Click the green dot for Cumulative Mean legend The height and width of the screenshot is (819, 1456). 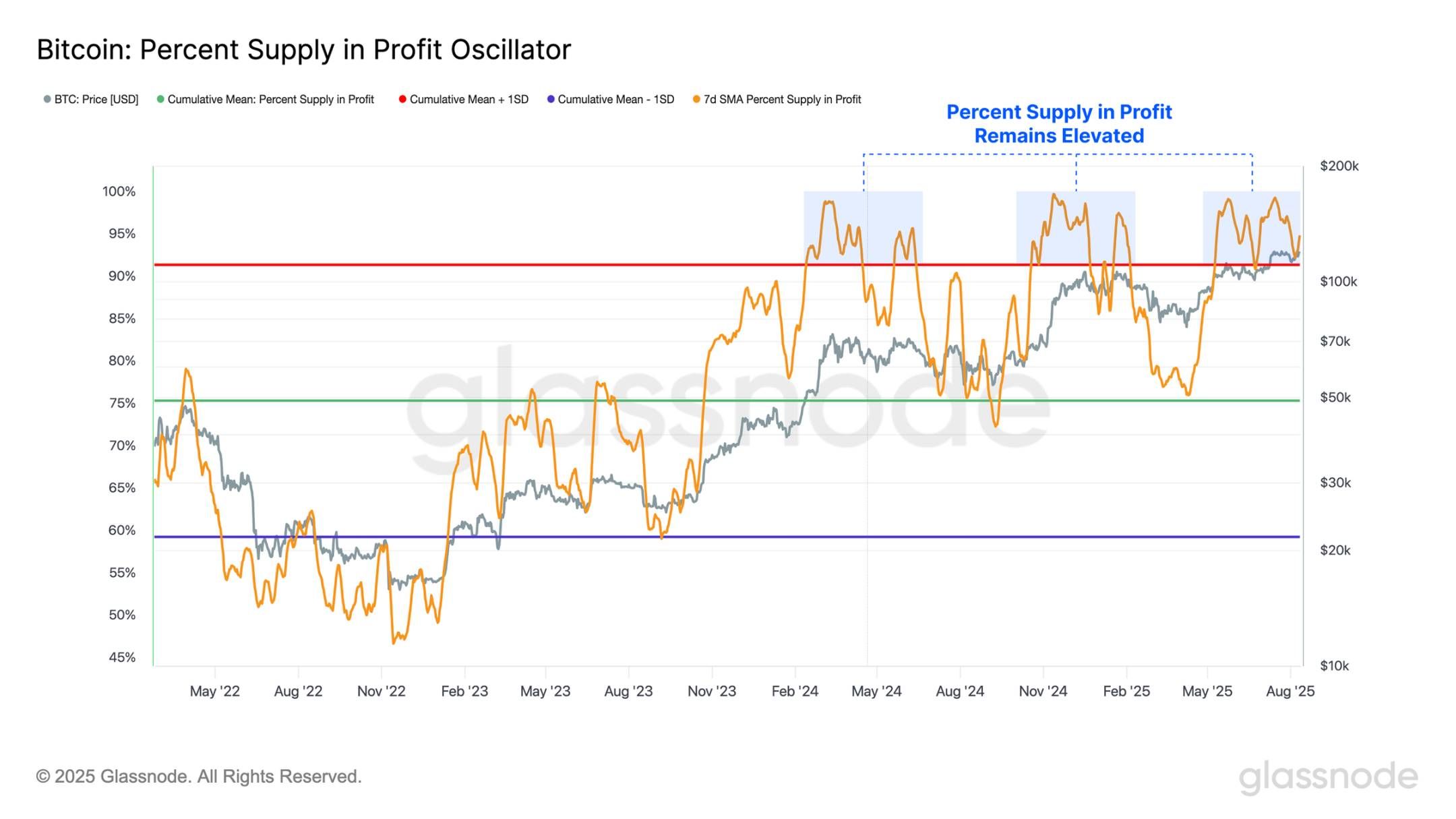coord(160,99)
